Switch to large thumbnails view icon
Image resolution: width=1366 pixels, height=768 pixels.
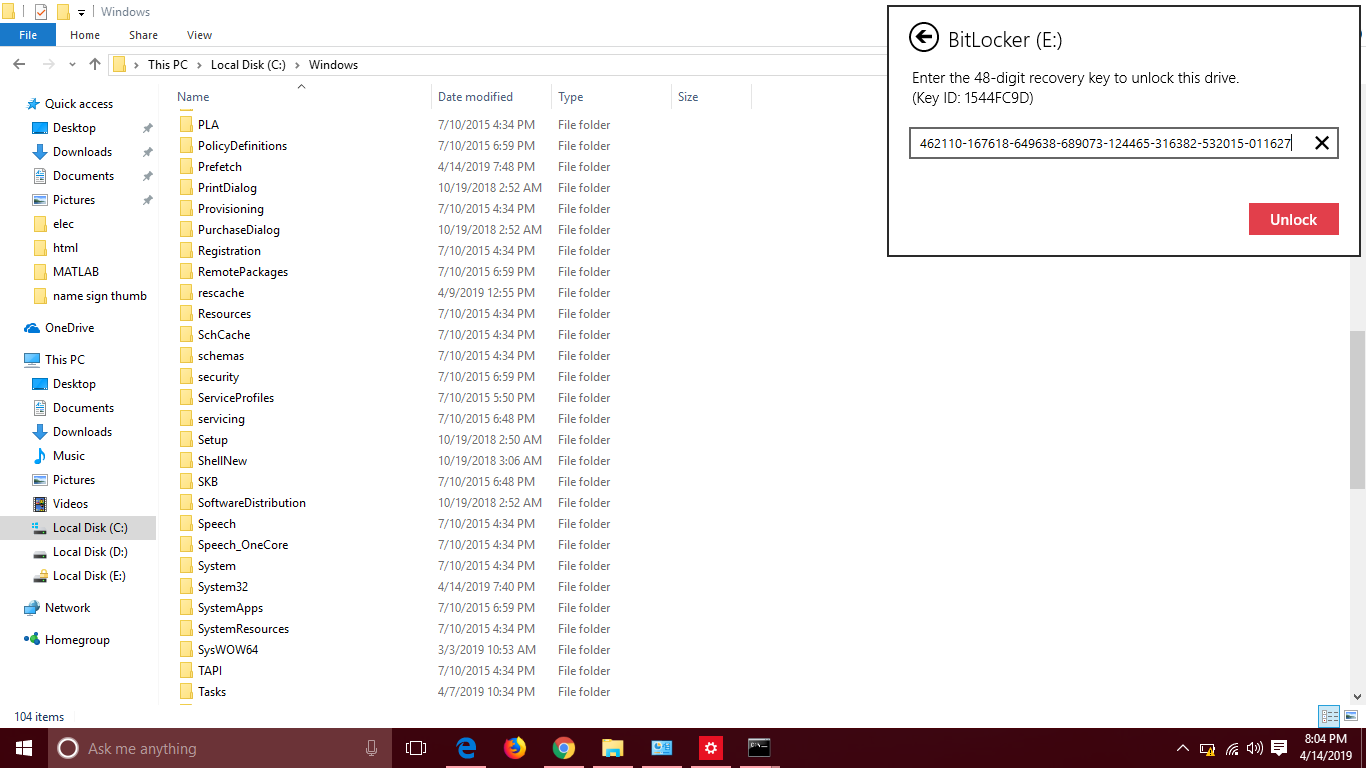tap(1352, 716)
